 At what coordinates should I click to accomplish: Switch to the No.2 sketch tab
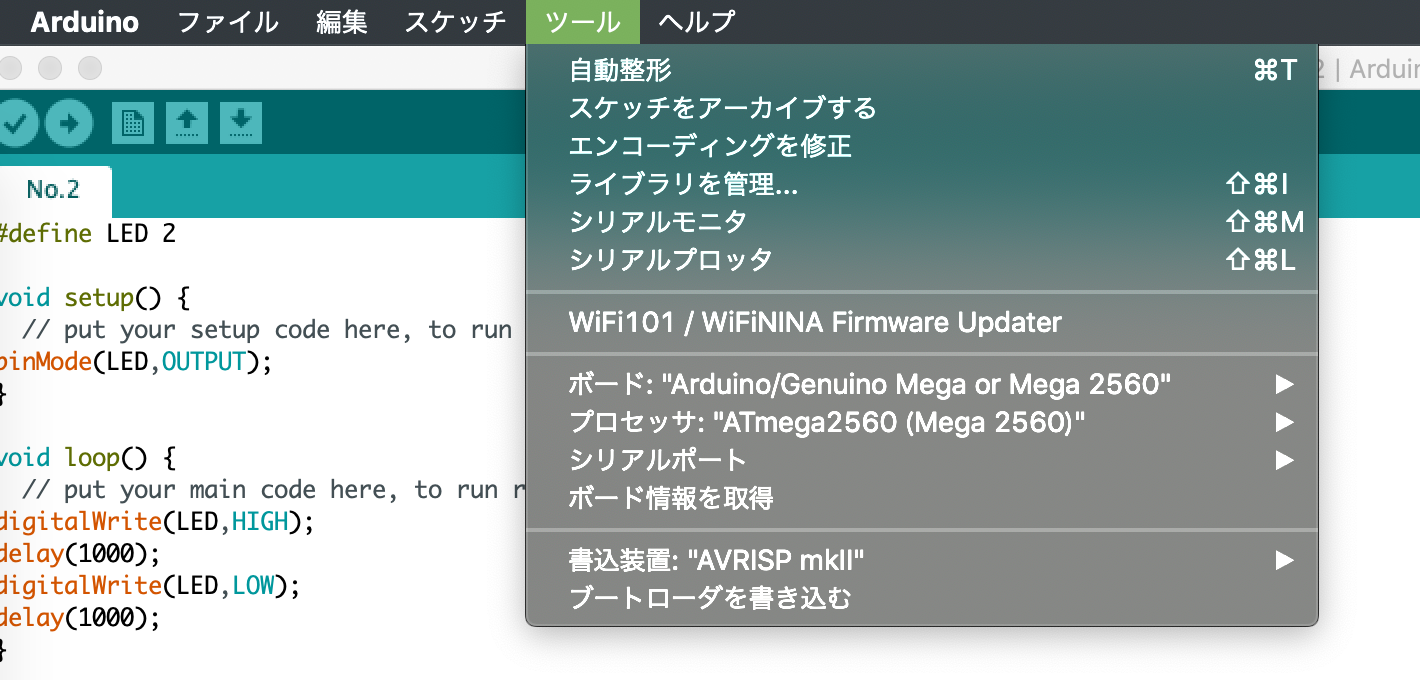(50, 190)
